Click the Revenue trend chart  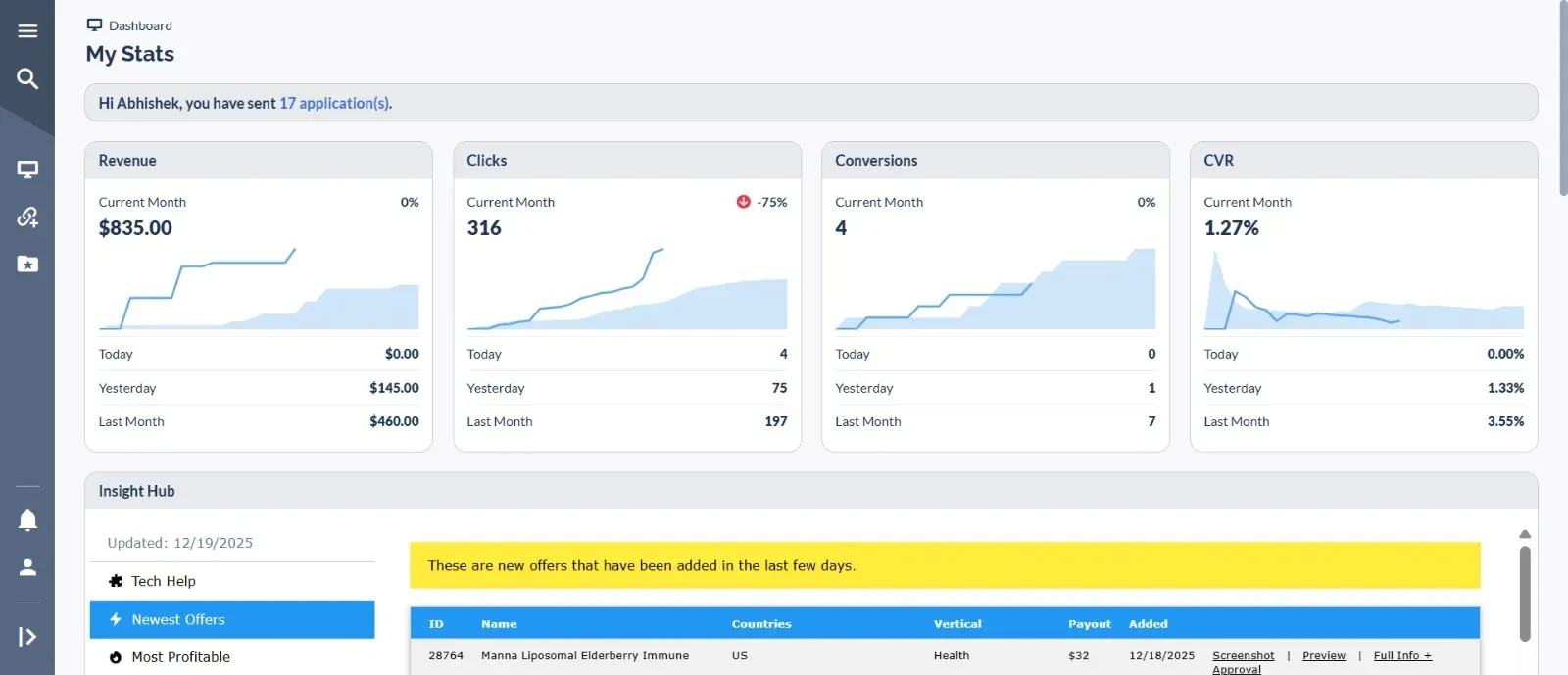pos(259,289)
